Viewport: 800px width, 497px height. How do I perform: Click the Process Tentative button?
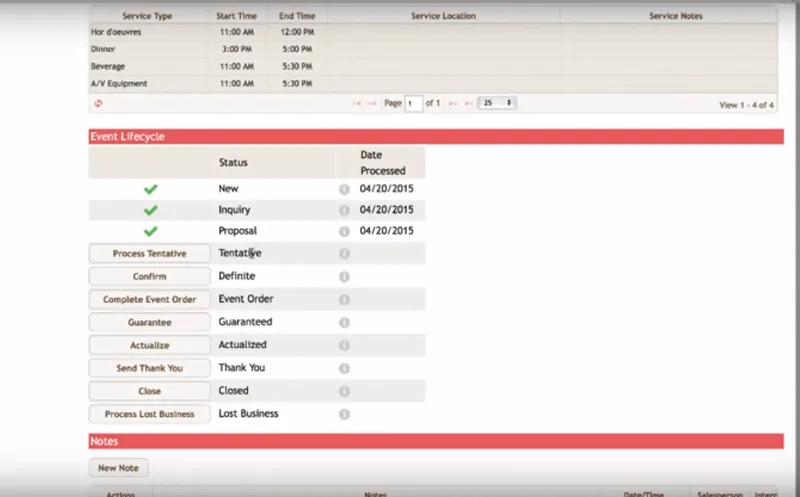click(x=149, y=254)
